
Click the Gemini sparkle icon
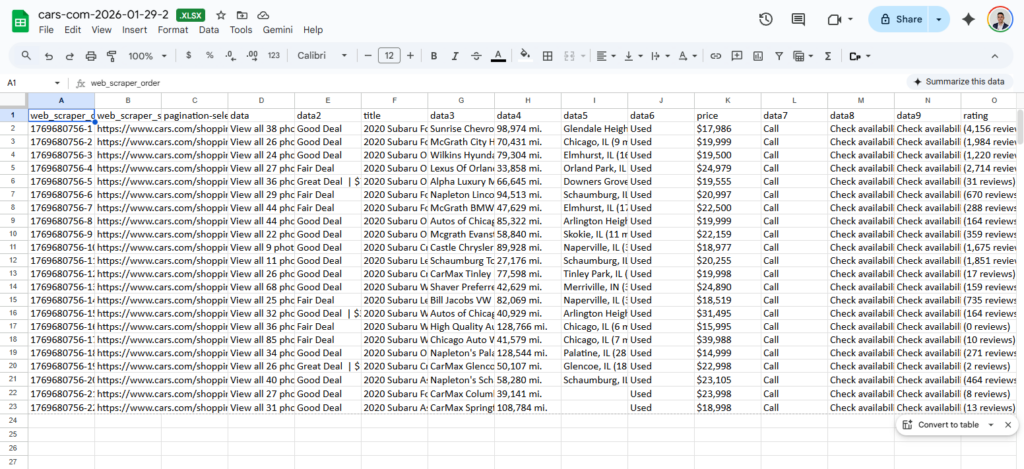(968, 19)
